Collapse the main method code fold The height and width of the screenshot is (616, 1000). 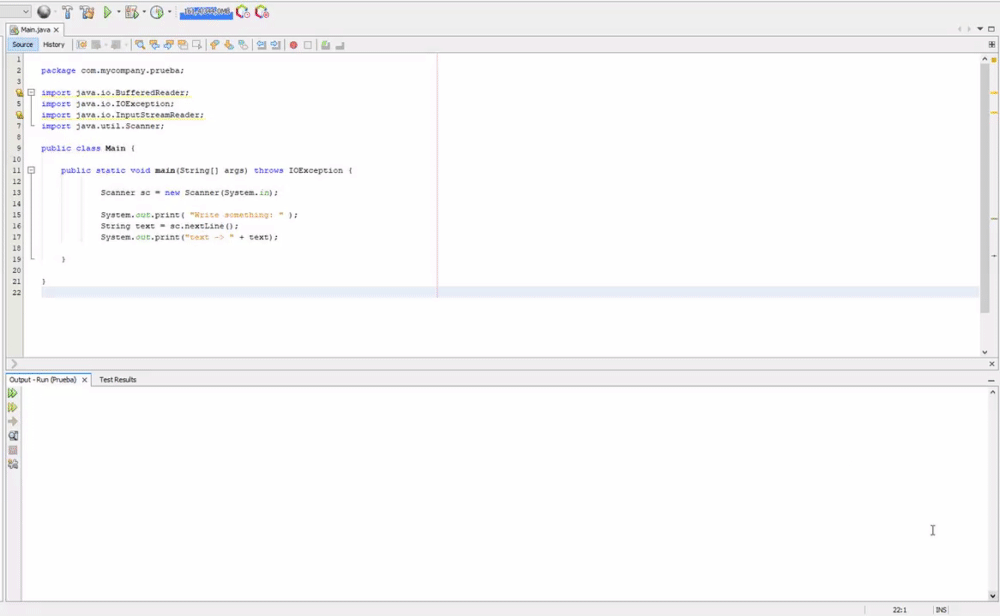point(31,170)
